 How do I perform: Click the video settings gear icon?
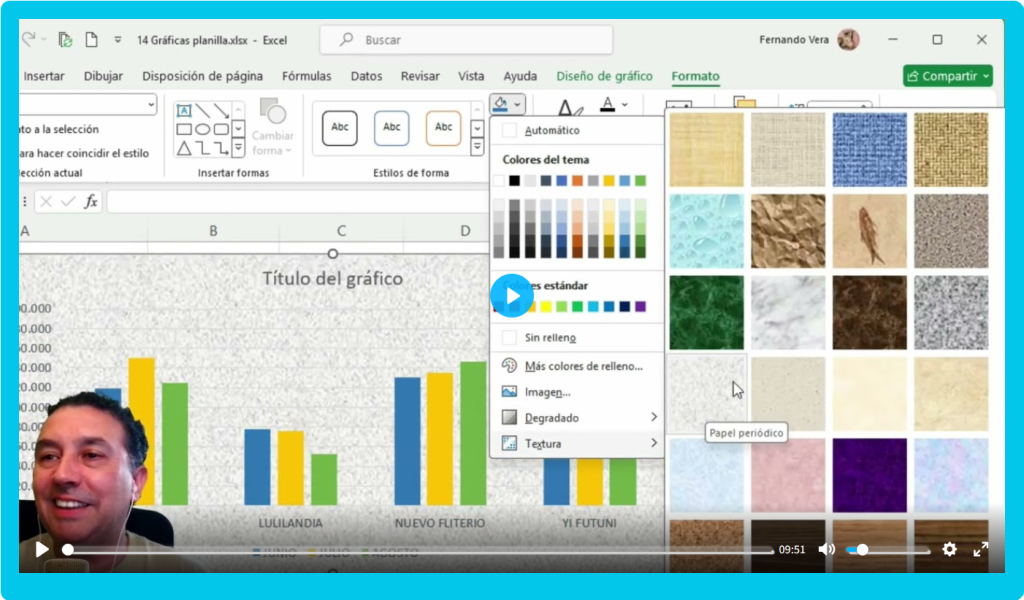click(x=949, y=549)
